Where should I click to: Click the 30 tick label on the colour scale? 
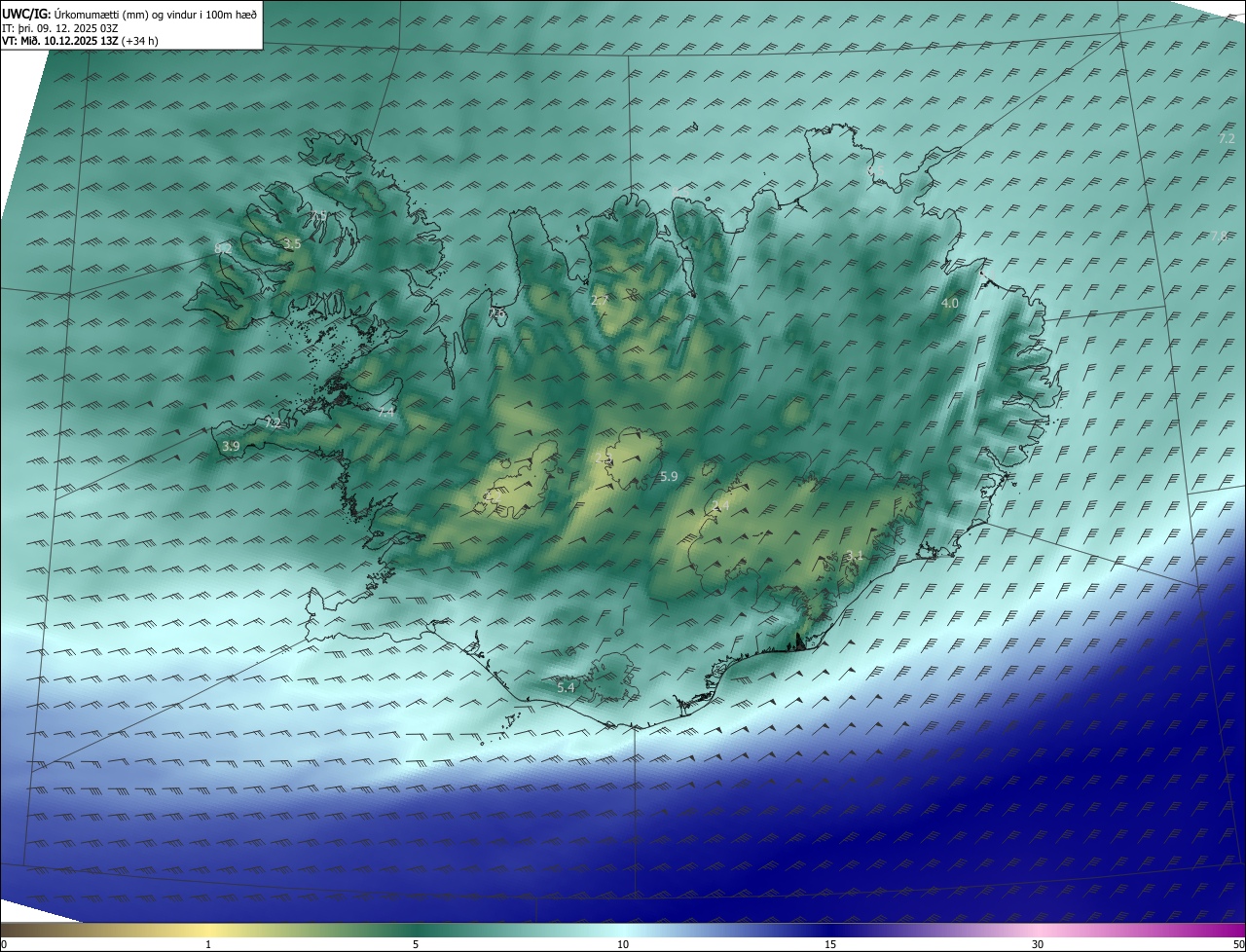click(1038, 945)
